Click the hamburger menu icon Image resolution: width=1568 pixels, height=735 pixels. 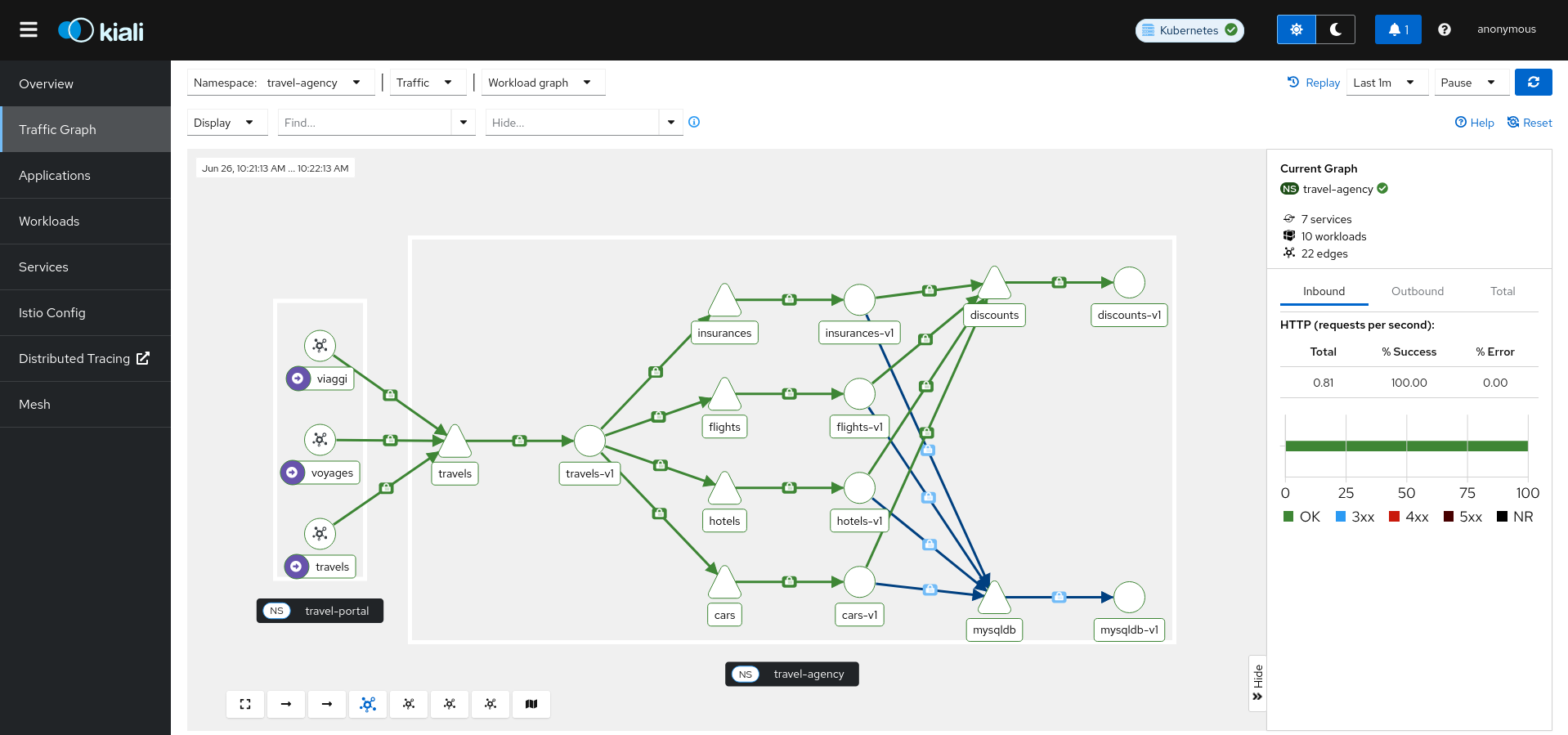coord(29,29)
